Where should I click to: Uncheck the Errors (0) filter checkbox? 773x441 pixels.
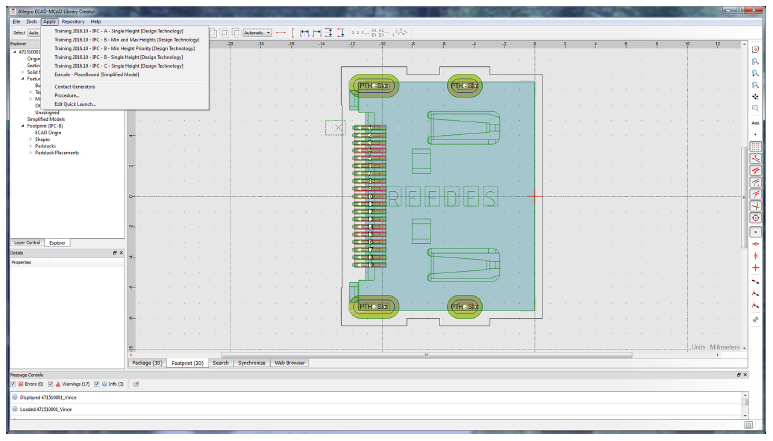click(x=13, y=383)
